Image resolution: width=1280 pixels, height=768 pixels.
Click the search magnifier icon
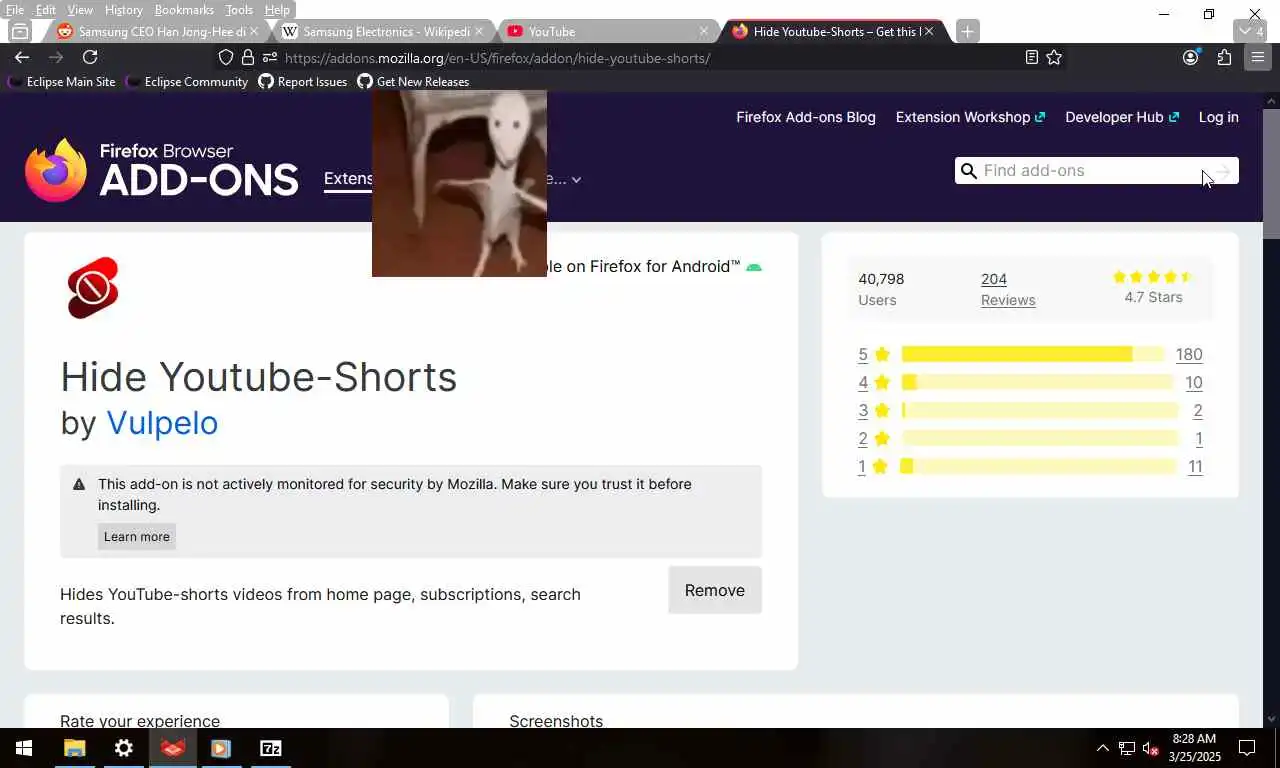968,171
